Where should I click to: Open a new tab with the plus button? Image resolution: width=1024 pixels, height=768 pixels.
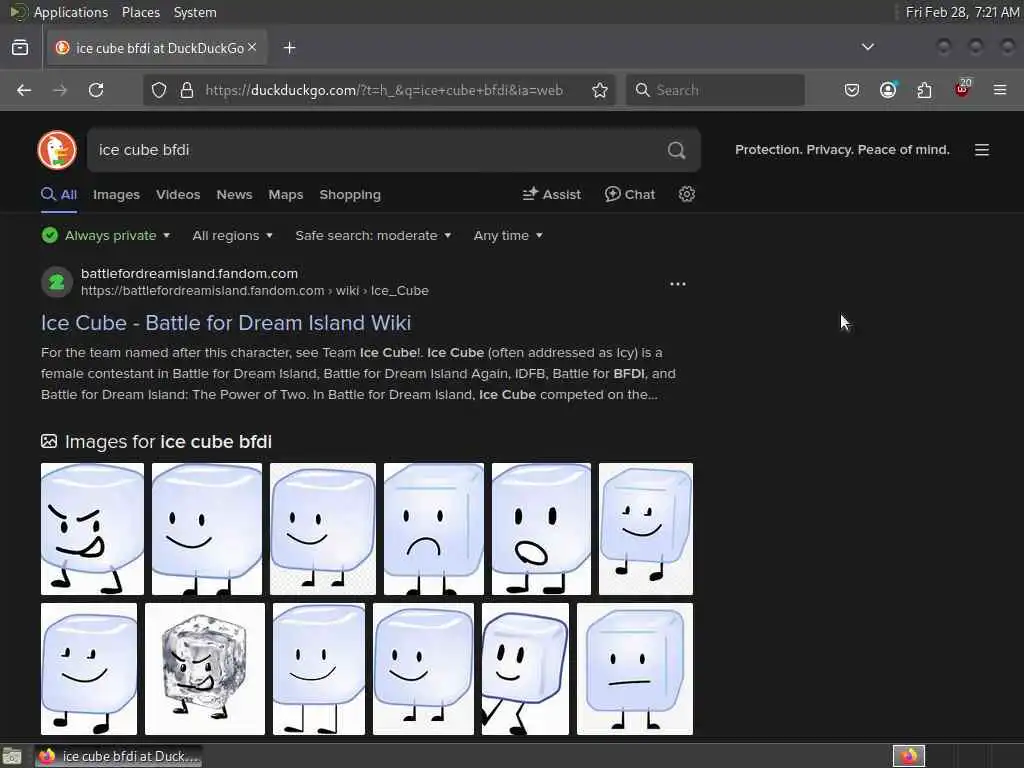click(289, 48)
